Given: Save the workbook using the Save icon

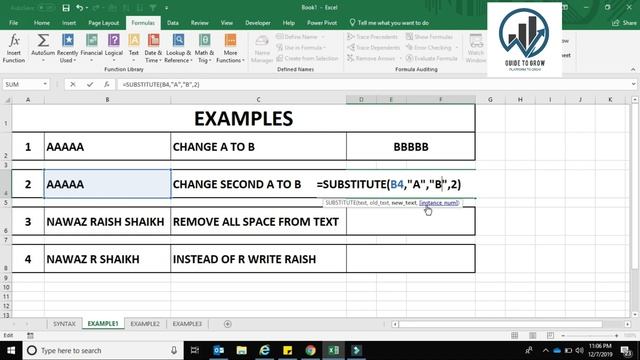Looking at the screenshot, I should pos(66,8).
